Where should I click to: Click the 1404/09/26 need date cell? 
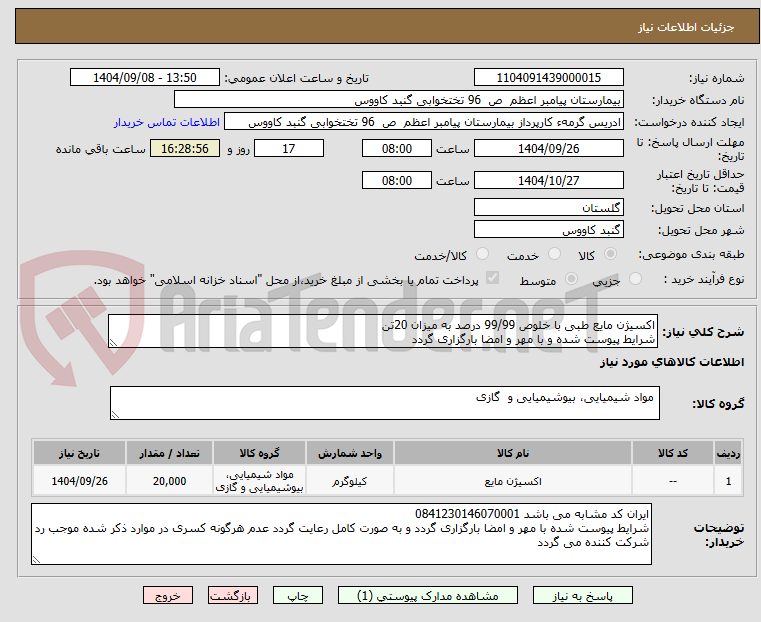point(80,481)
